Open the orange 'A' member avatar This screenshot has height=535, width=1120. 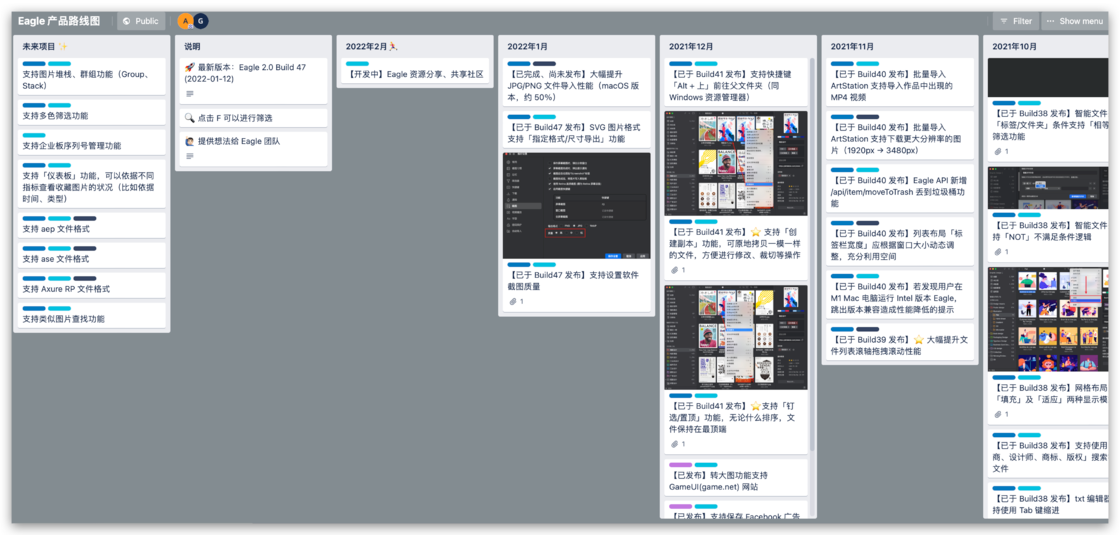coord(186,21)
